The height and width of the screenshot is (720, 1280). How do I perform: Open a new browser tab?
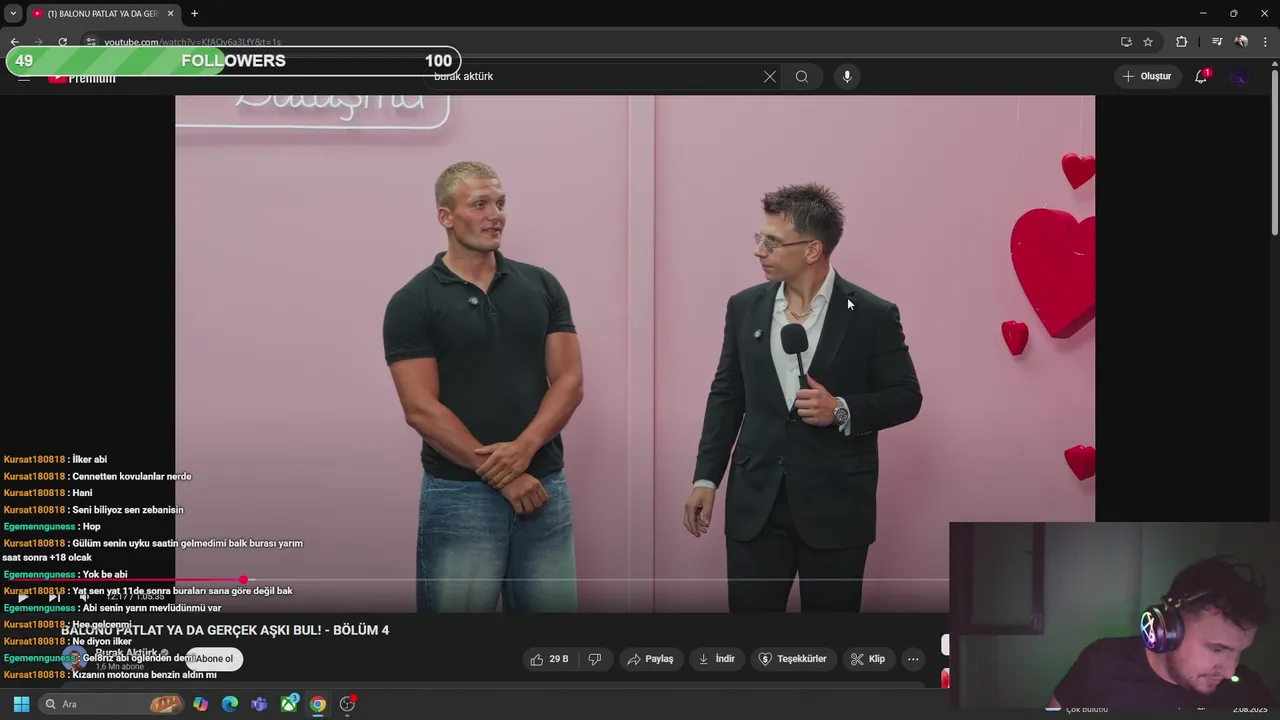[x=194, y=13]
